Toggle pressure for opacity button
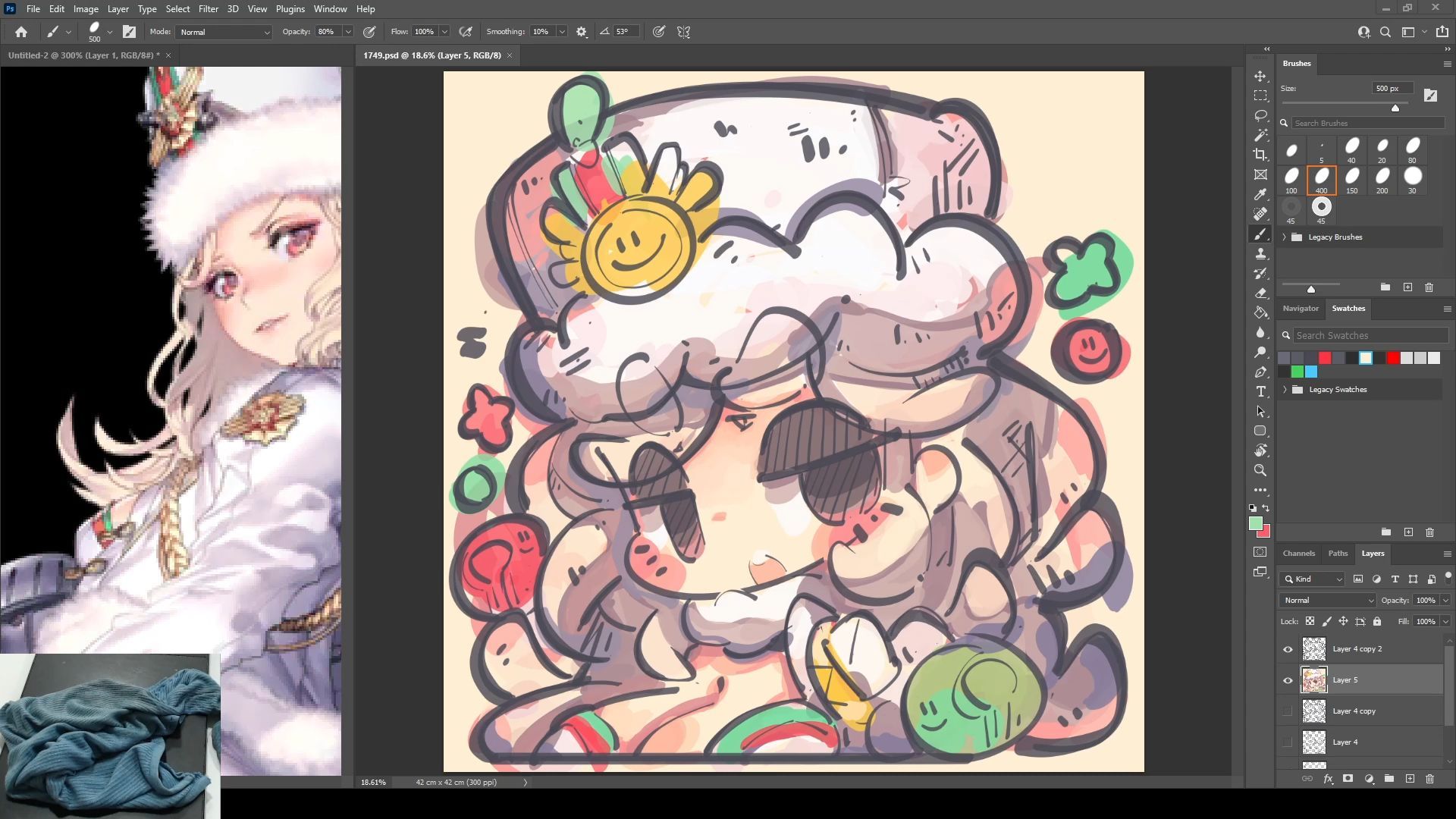The width and height of the screenshot is (1456, 819). coord(369,32)
